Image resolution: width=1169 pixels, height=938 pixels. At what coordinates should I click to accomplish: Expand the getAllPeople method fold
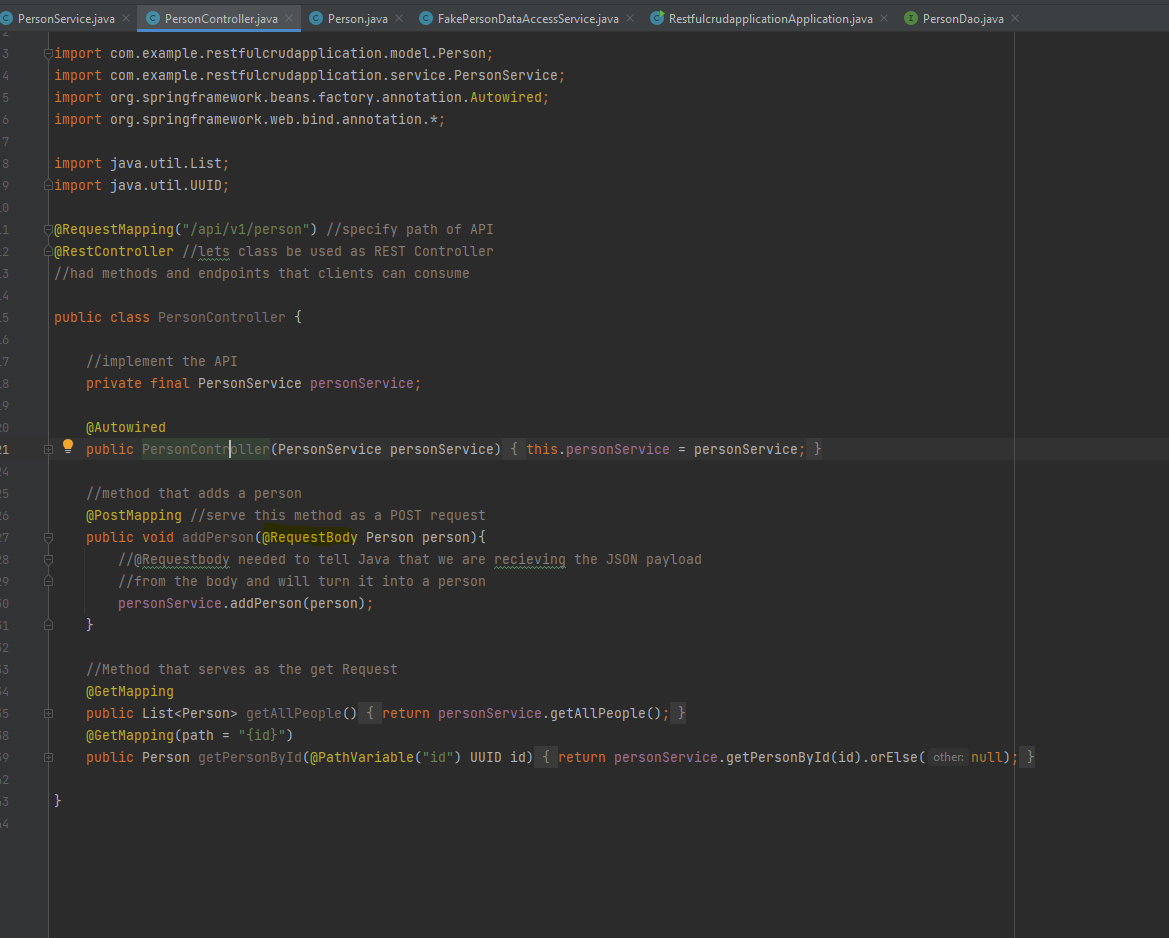click(48, 714)
